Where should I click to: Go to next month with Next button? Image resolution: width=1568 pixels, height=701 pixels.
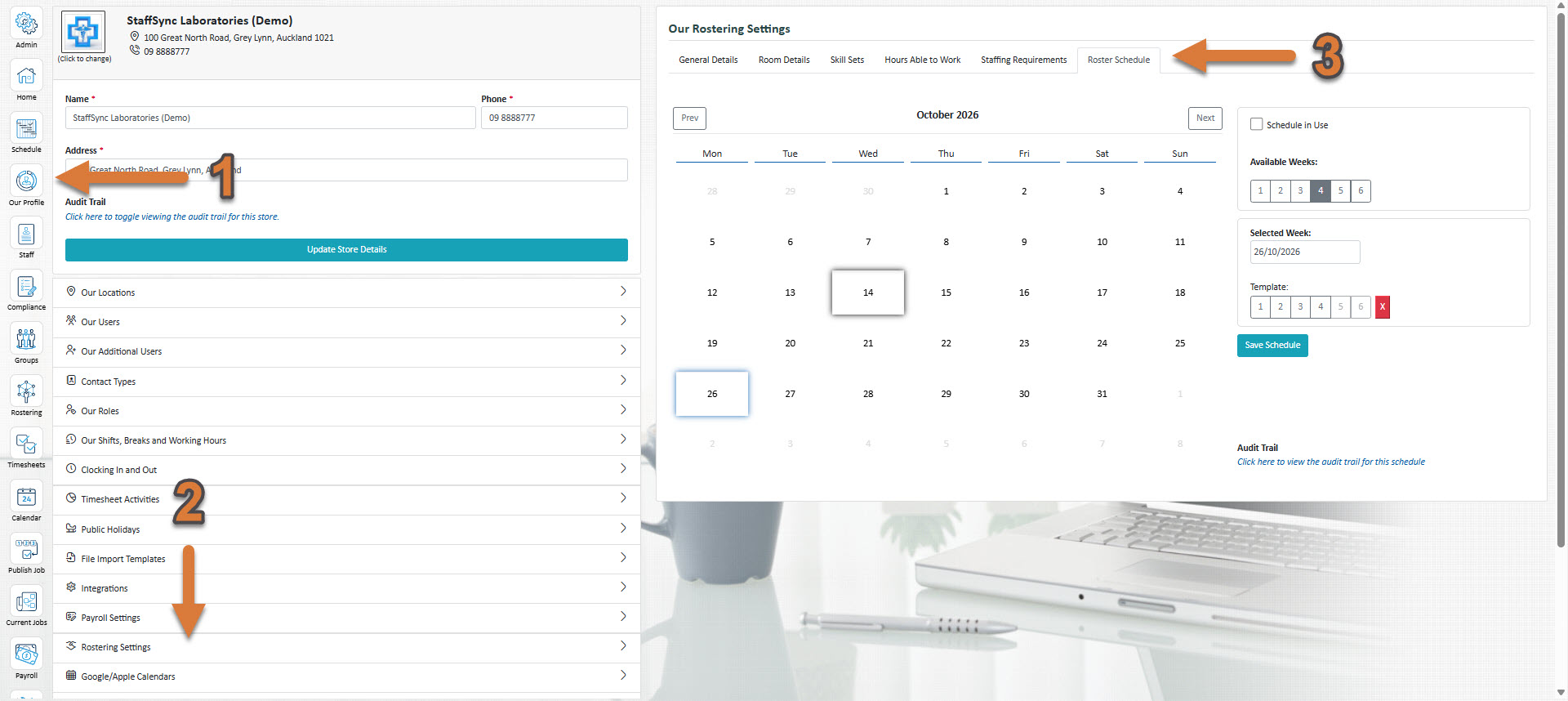tap(1205, 118)
